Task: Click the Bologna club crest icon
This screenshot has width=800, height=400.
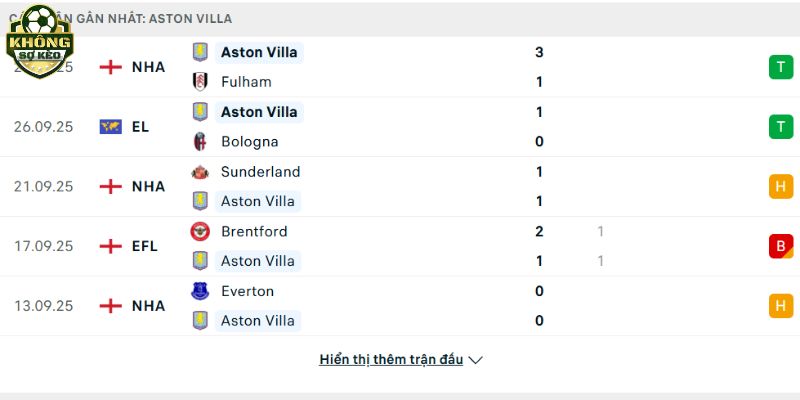Action: [200, 142]
